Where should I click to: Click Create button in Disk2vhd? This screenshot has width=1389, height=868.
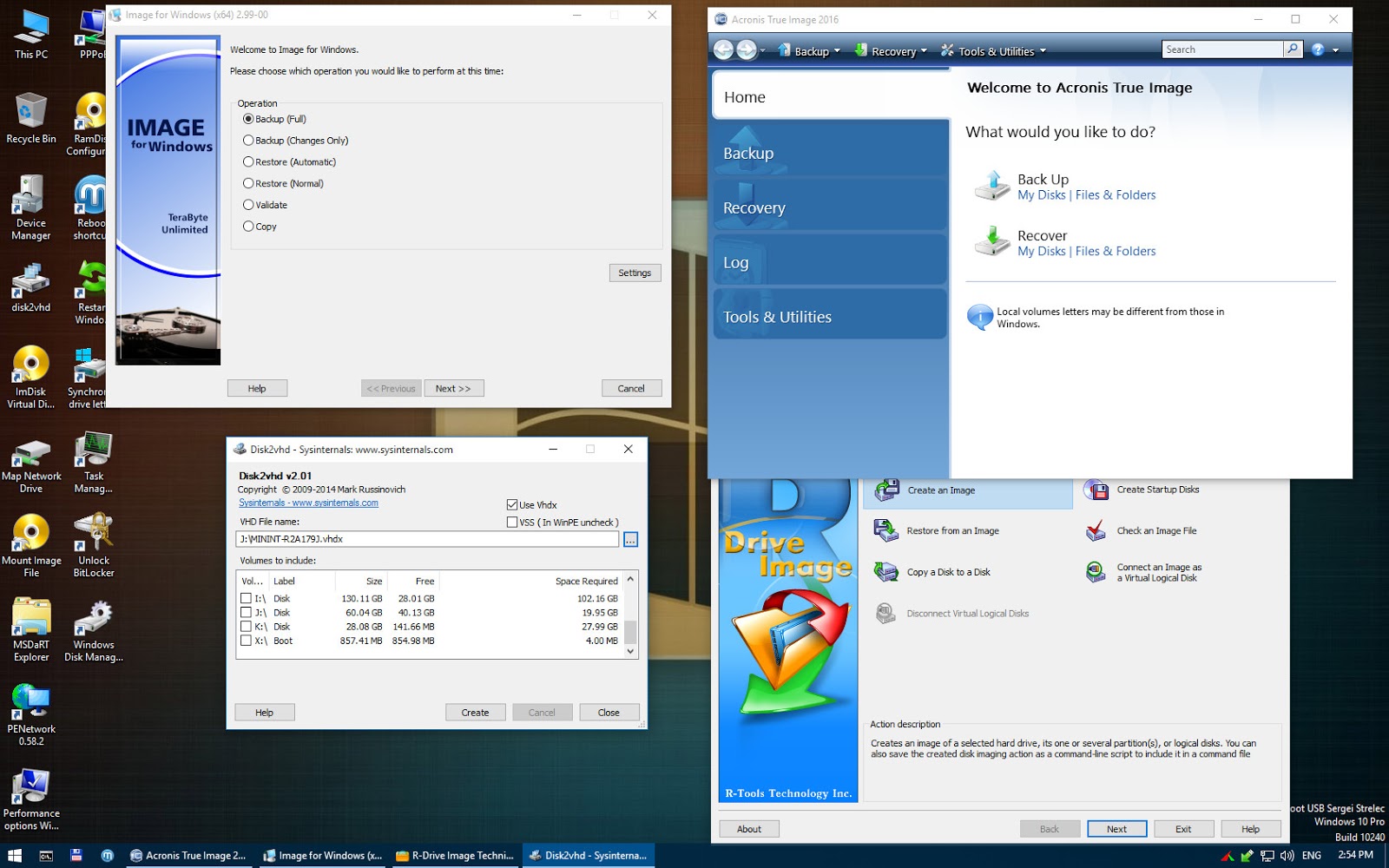tap(475, 713)
